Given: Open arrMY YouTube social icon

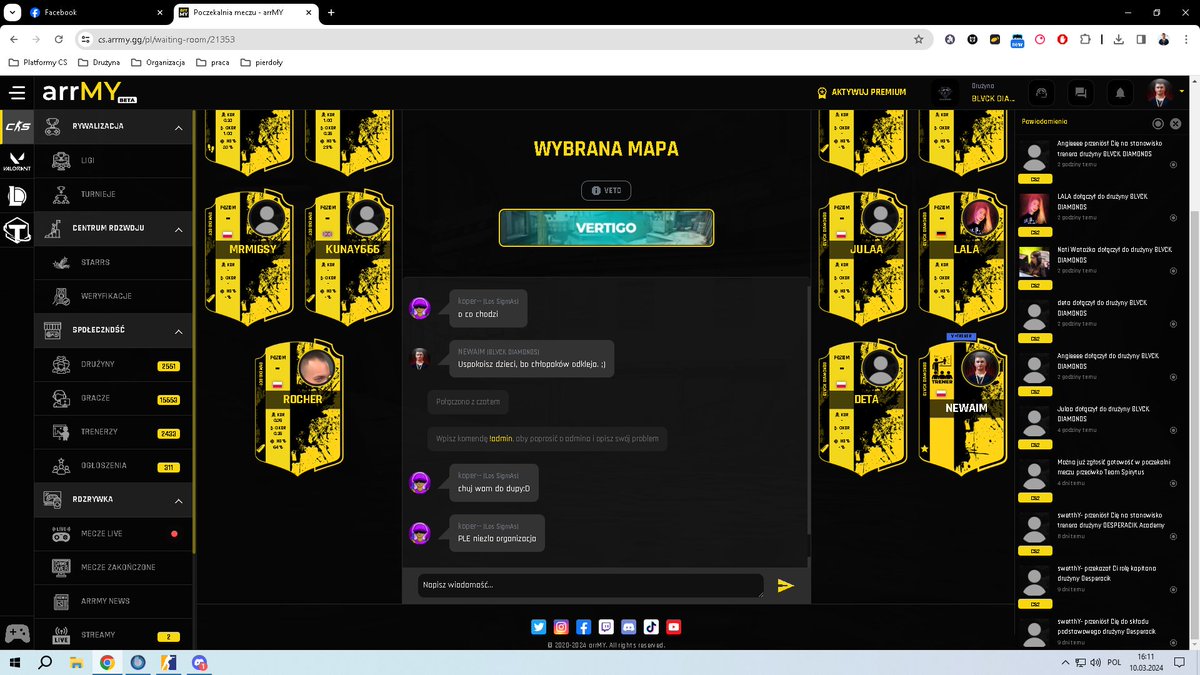Looking at the screenshot, I should pyautogui.click(x=674, y=627).
